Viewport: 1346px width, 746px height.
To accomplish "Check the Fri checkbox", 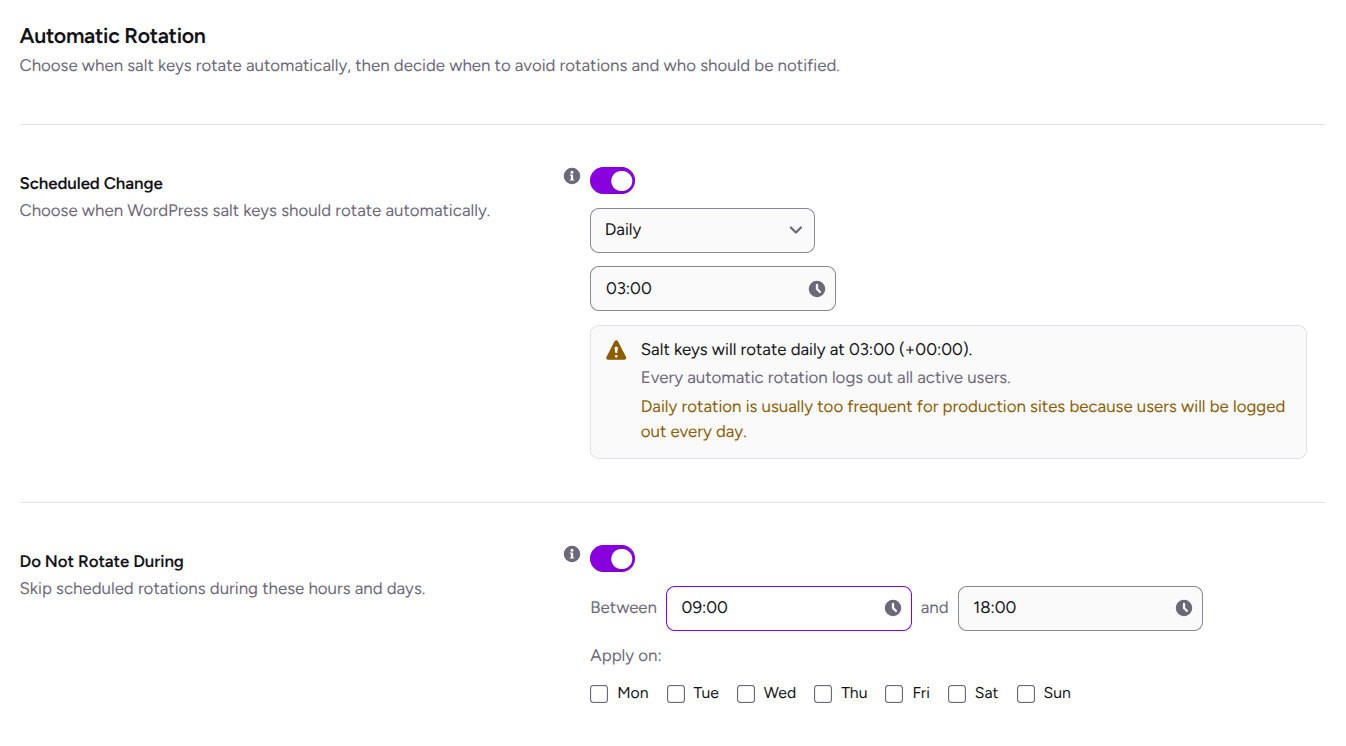I will (894, 694).
